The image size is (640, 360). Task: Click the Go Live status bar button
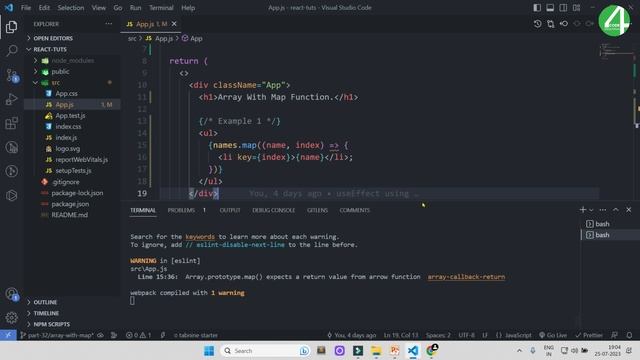pos(553,335)
